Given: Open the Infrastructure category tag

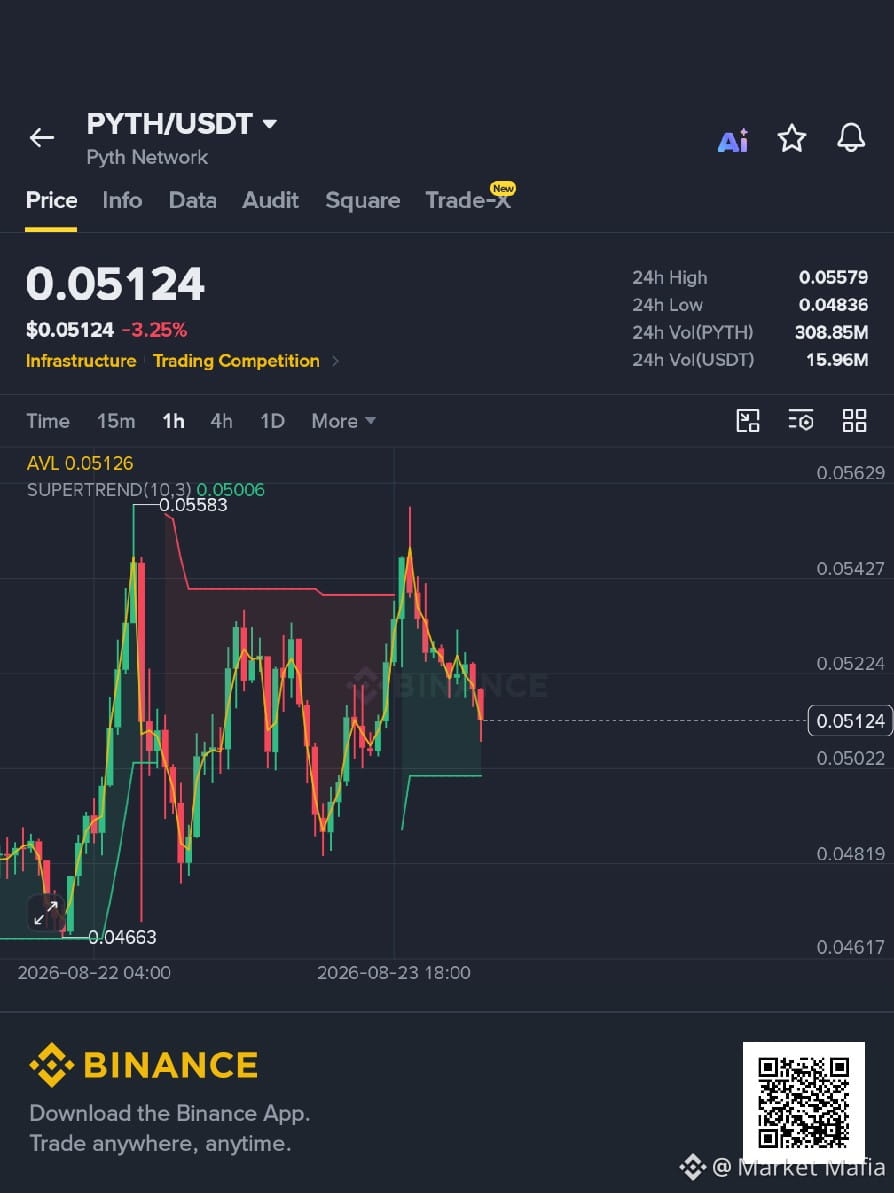Looking at the screenshot, I should pos(81,361).
